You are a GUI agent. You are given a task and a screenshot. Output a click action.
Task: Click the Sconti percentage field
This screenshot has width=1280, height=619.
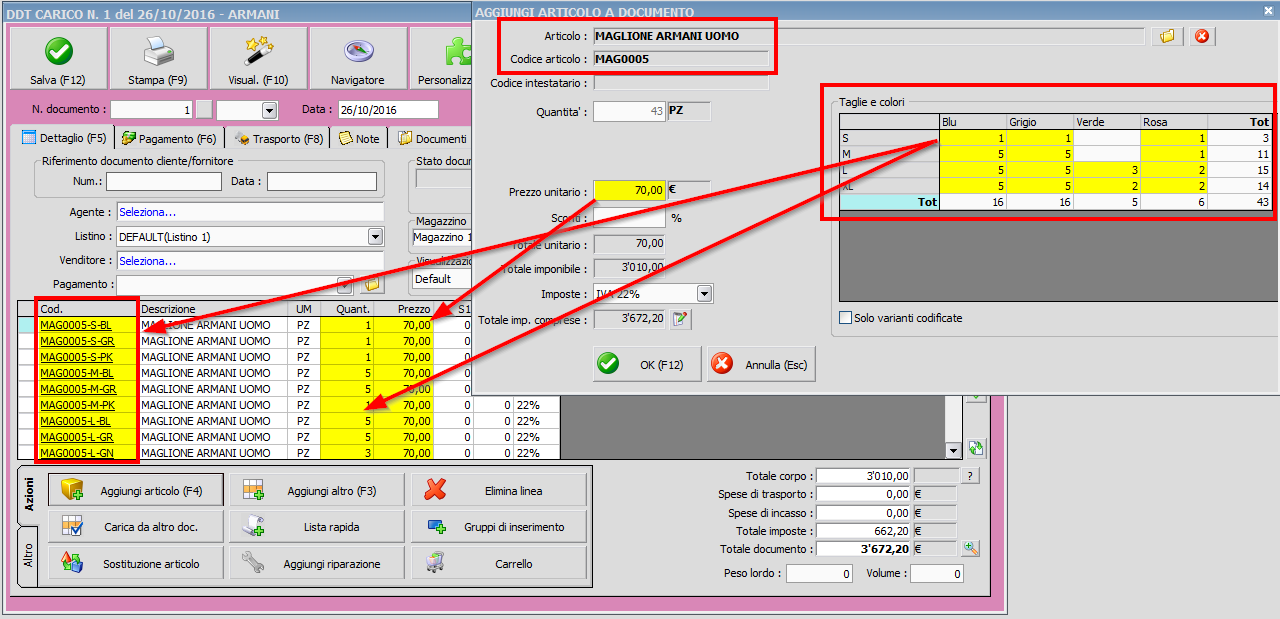[x=630, y=217]
